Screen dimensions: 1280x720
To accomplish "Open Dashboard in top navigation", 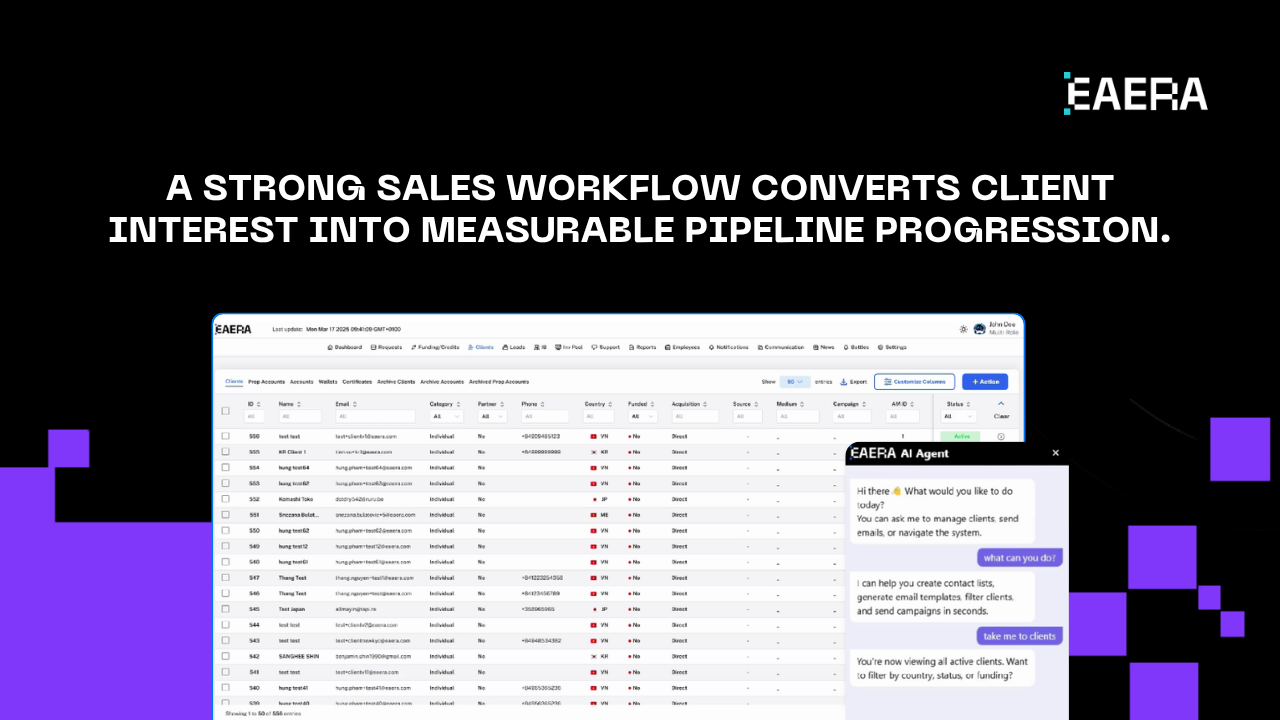I will click(x=345, y=347).
